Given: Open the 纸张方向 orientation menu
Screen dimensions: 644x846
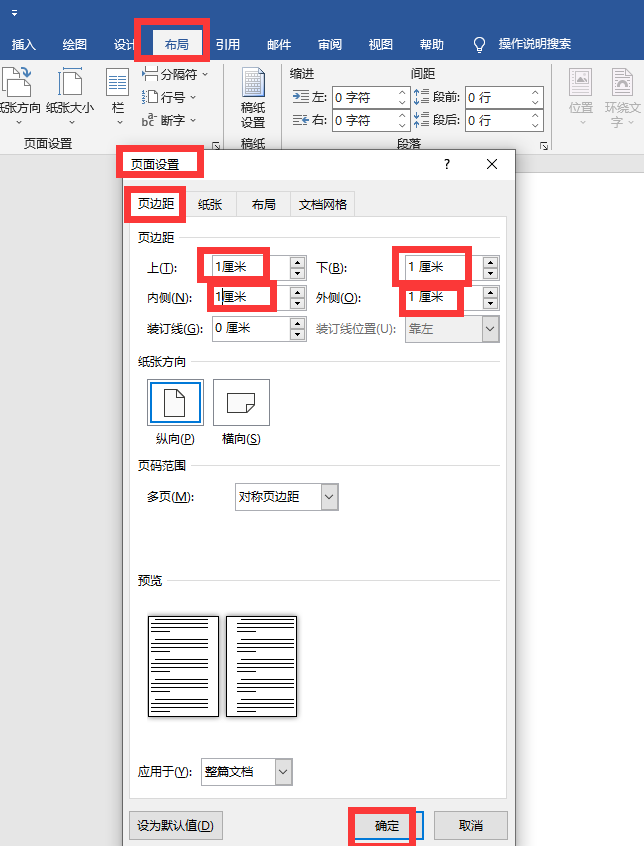Looking at the screenshot, I should point(19,96).
